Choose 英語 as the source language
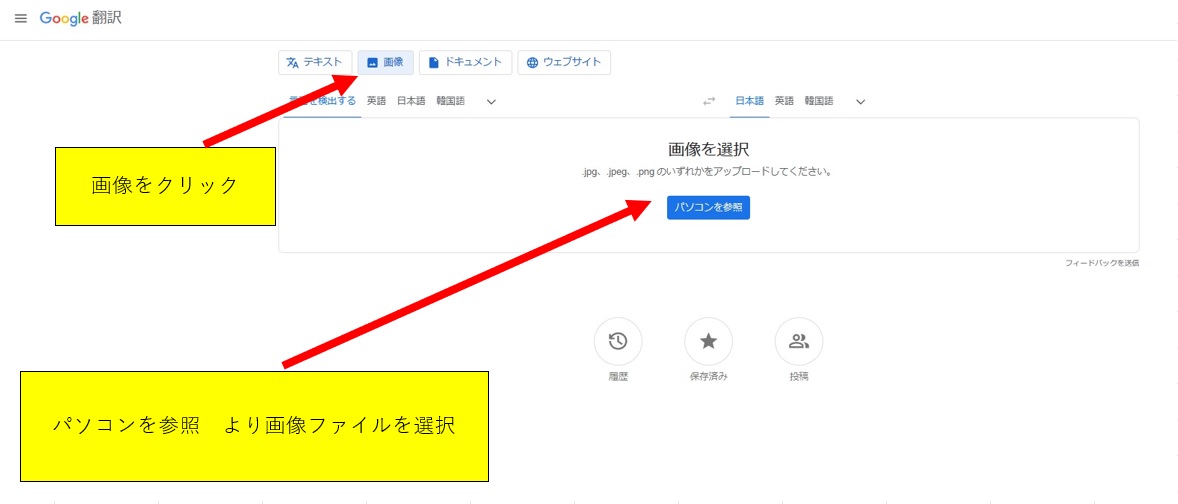The width and height of the screenshot is (1178, 504). pos(376,101)
